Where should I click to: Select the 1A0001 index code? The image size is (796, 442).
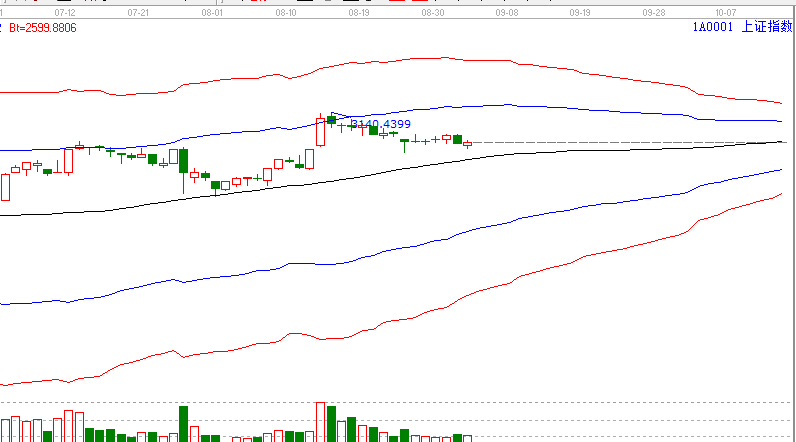(712, 27)
